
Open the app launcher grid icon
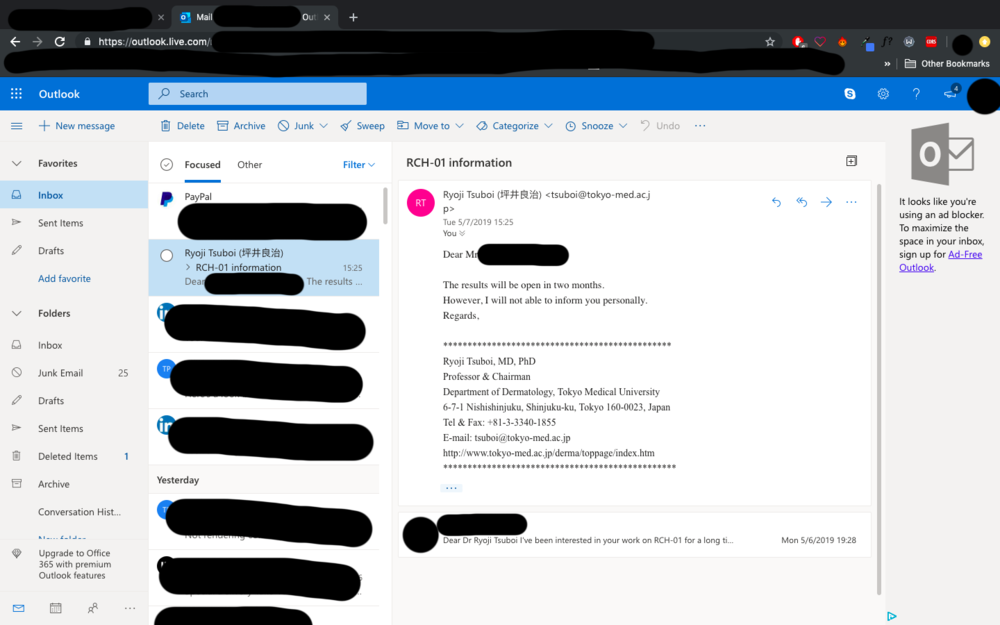pos(16,94)
